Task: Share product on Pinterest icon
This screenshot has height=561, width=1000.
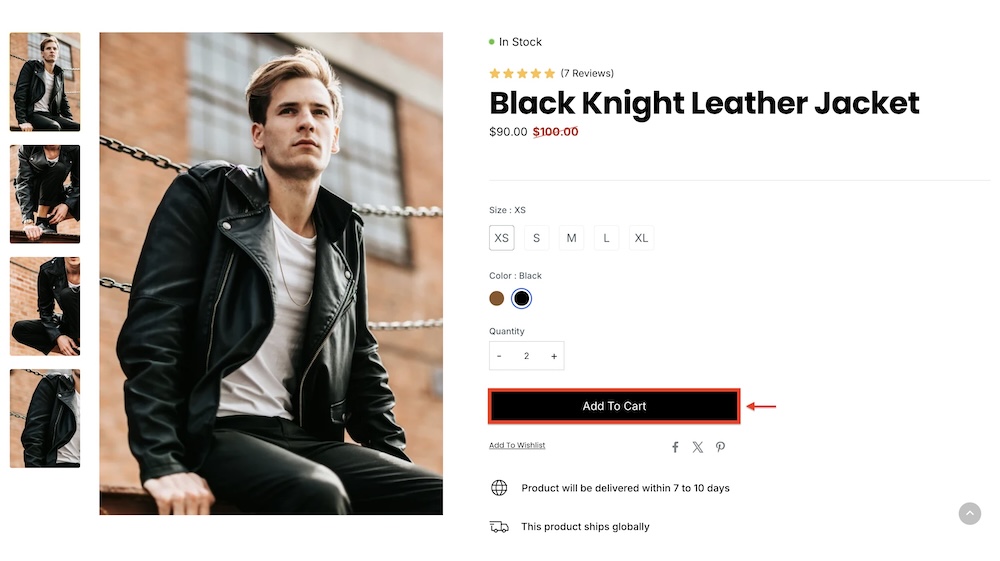Action: [720, 447]
